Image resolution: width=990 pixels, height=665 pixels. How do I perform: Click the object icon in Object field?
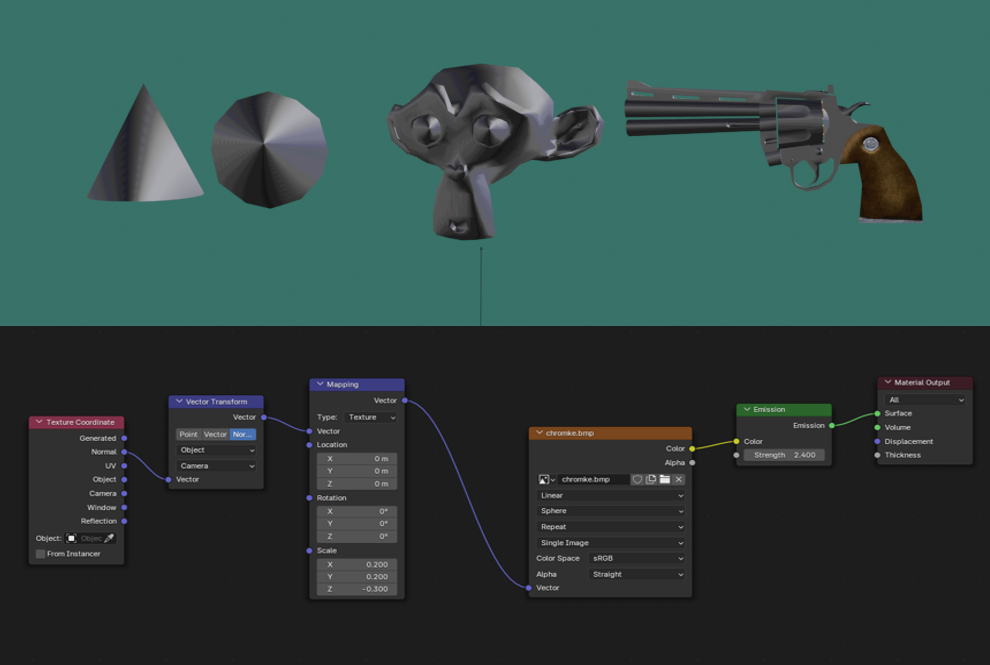71,538
